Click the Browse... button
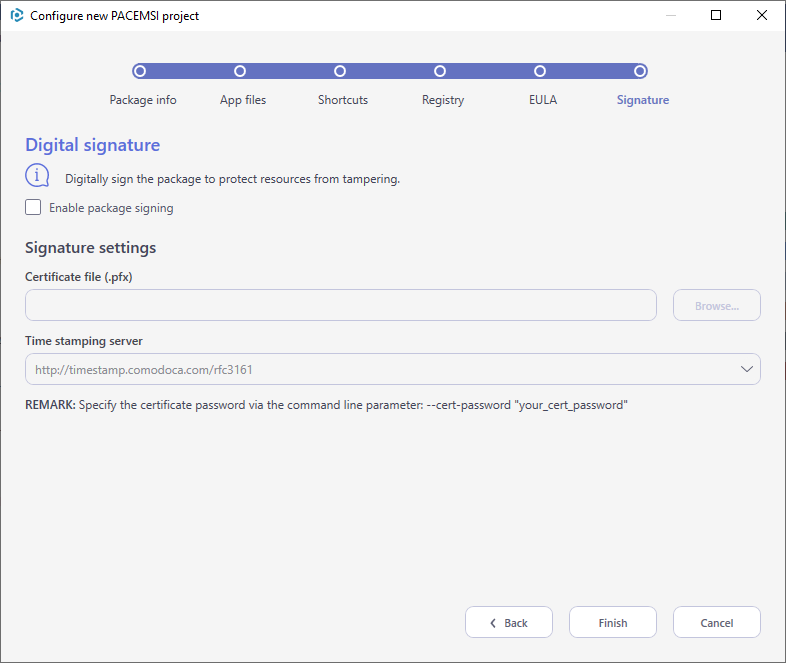This screenshot has height=663, width=786. click(717, 305)
